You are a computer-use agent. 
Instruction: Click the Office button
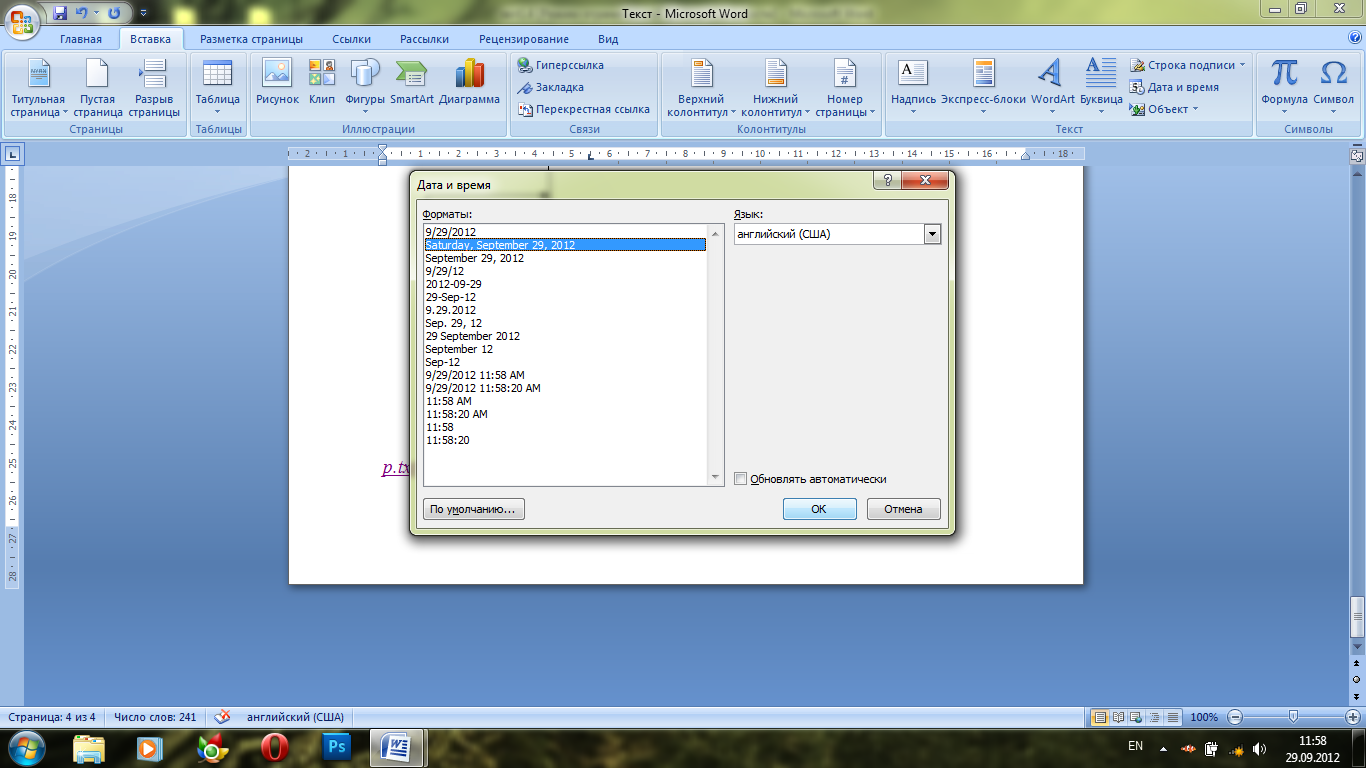click(x=22, y=19)
